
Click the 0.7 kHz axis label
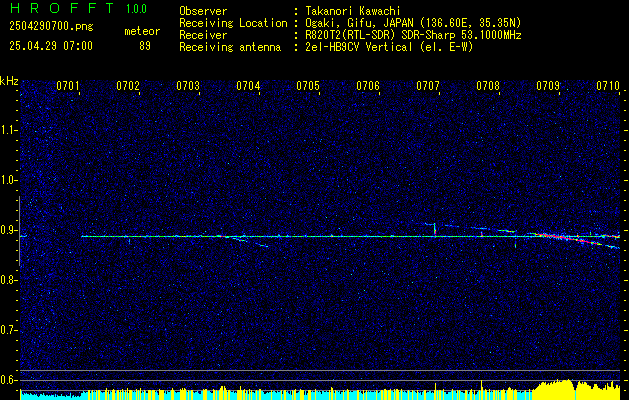pyautogui.click(x=8, y=330)
